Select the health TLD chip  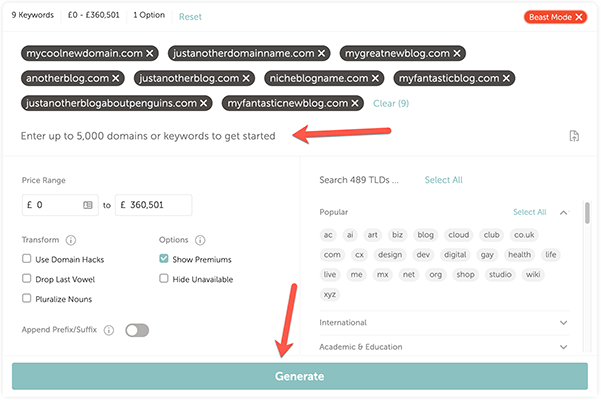pyautogui.click(x=519, y=255)
